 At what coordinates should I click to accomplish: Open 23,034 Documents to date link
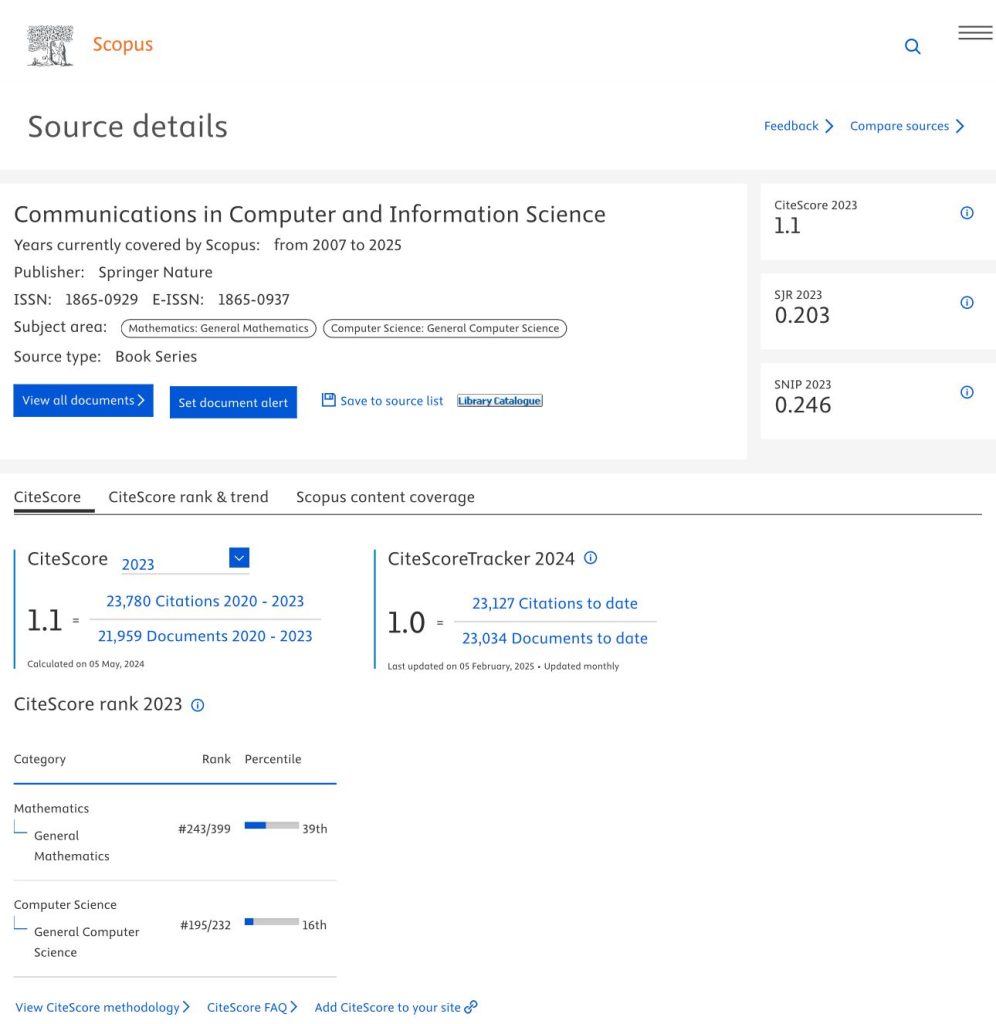(554, 638)
